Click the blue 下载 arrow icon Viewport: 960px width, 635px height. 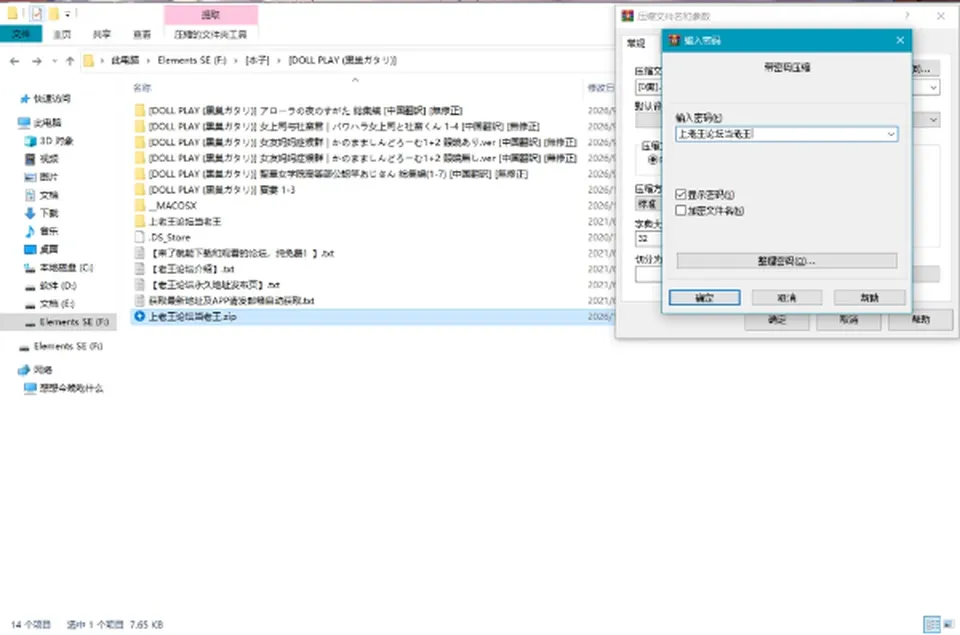tap(30, 213)
